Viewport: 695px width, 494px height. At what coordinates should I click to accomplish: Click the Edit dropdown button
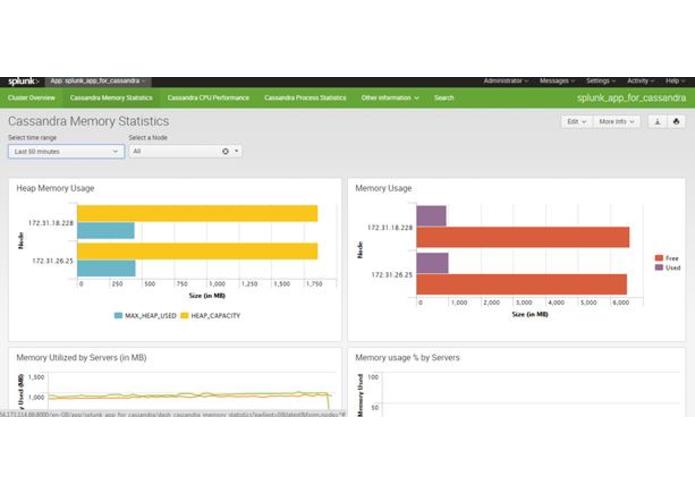click(x=577, y=122)
